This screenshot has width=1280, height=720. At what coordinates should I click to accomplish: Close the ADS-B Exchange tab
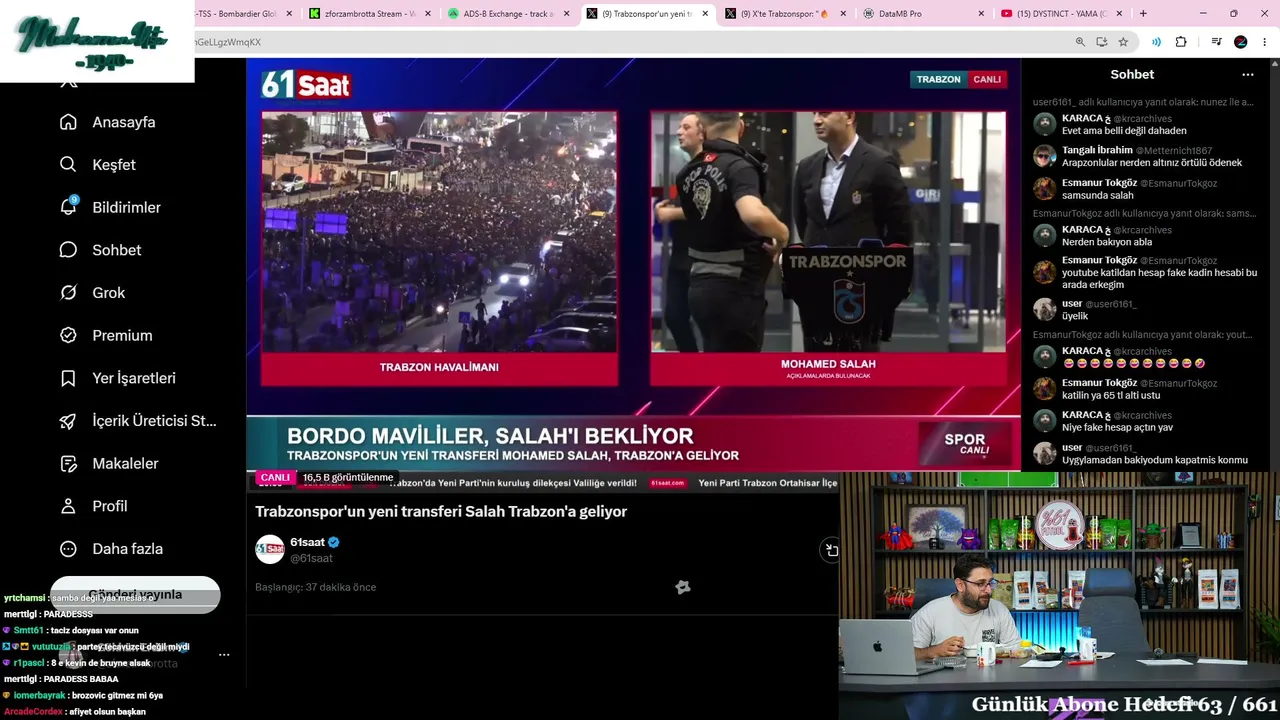[566, 14]
